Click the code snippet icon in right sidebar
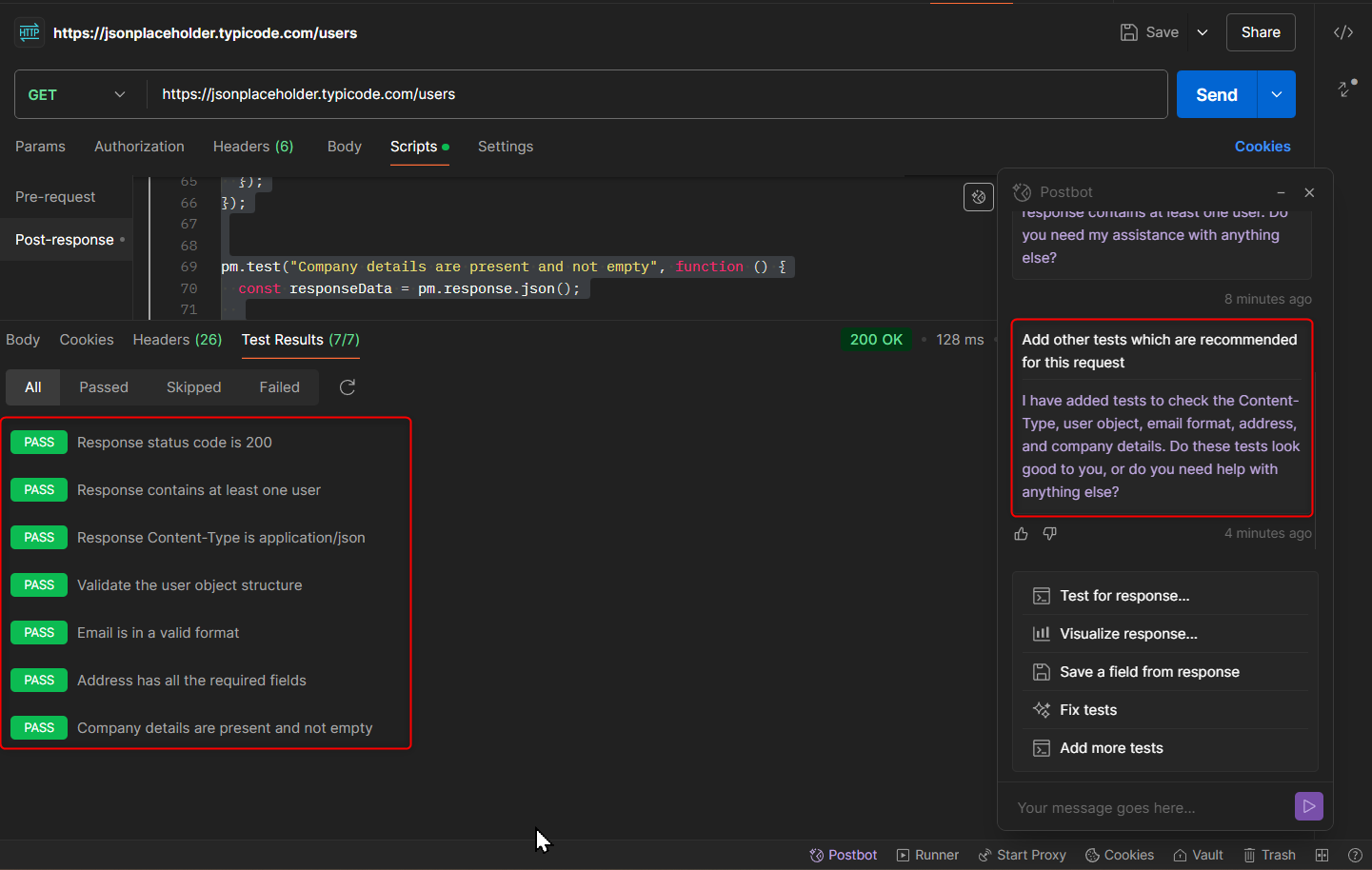Viewport: 1372px width, 870px height. pos(1342,32)
